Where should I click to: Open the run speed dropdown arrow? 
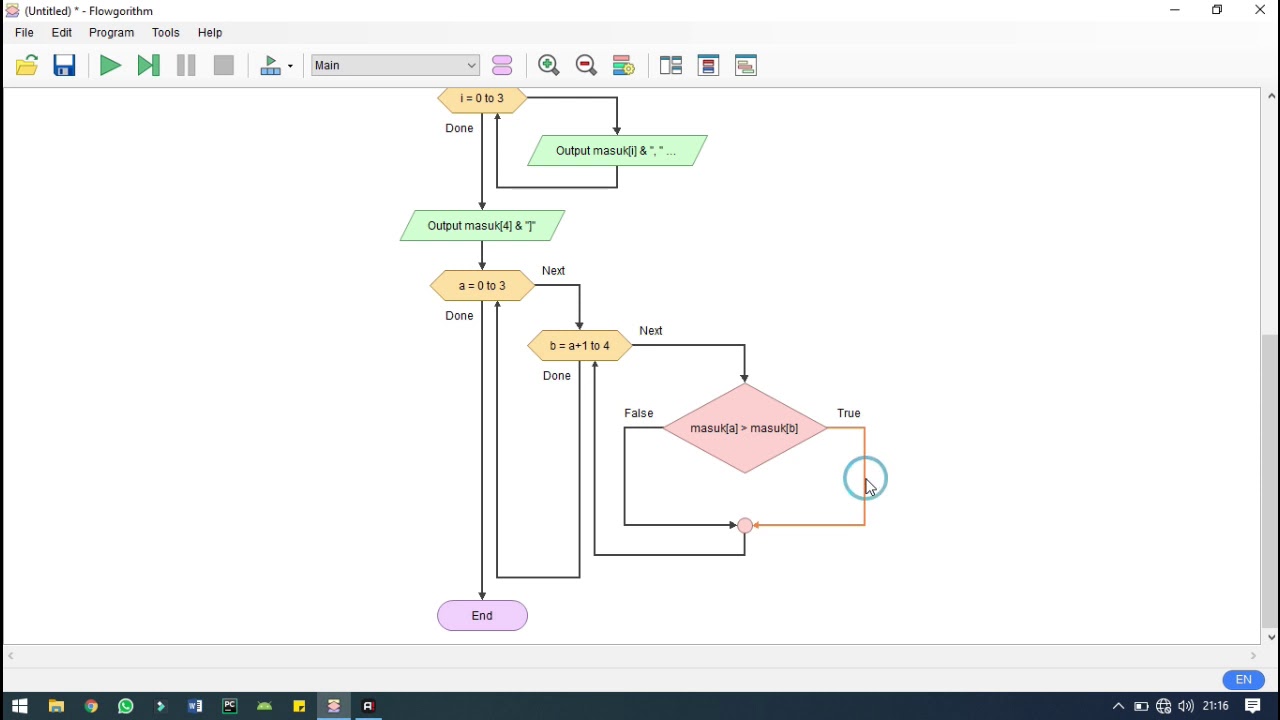(290, 66)
